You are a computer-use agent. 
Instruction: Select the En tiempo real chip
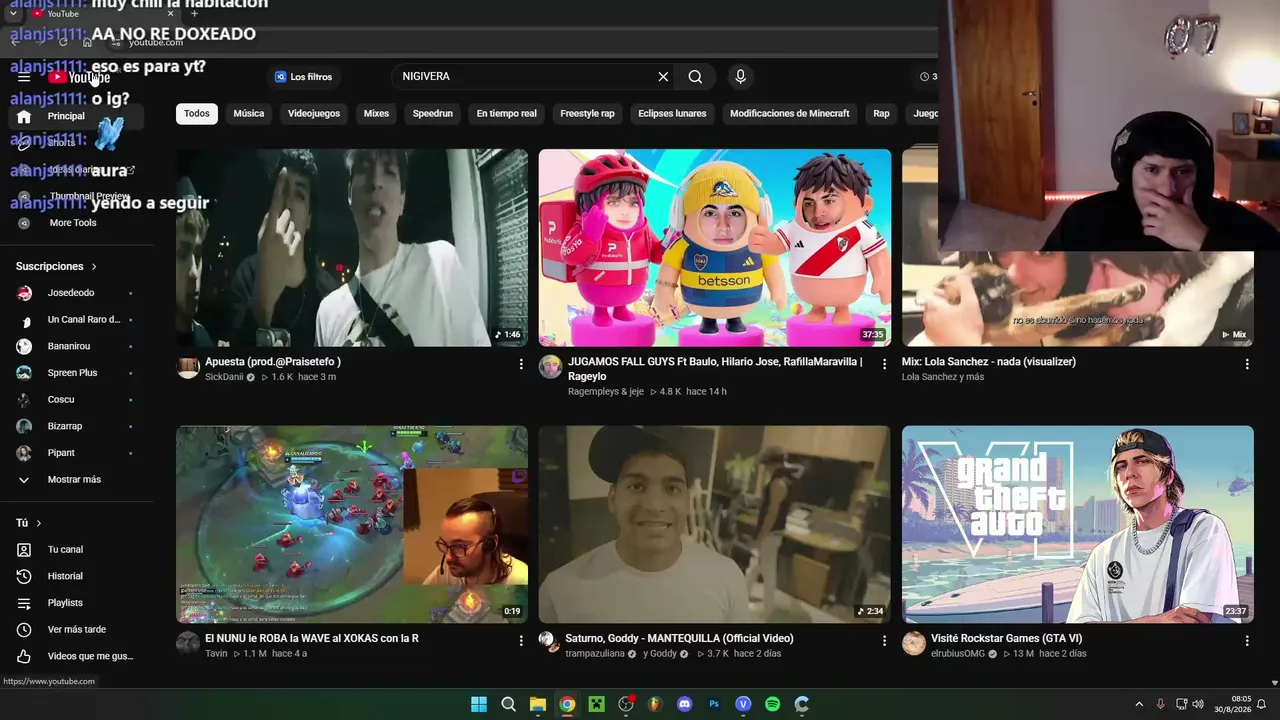point(506,113)
